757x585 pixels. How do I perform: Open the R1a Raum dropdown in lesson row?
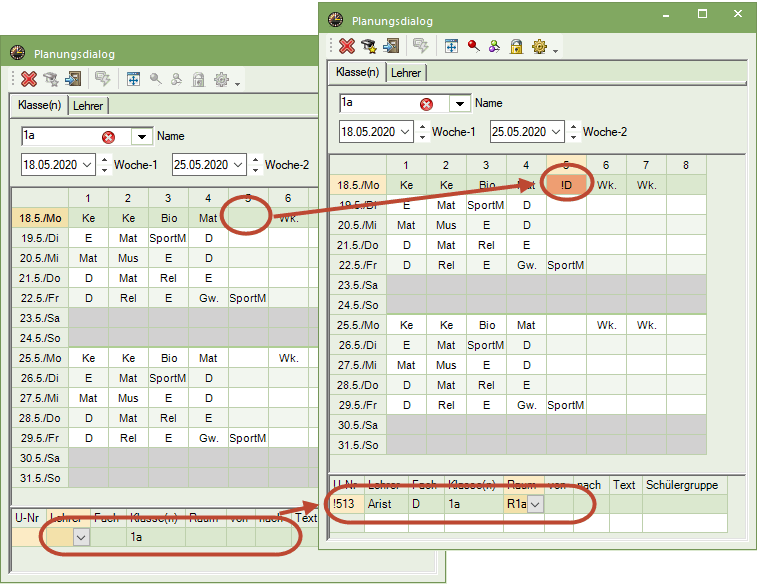pos(535,504)
